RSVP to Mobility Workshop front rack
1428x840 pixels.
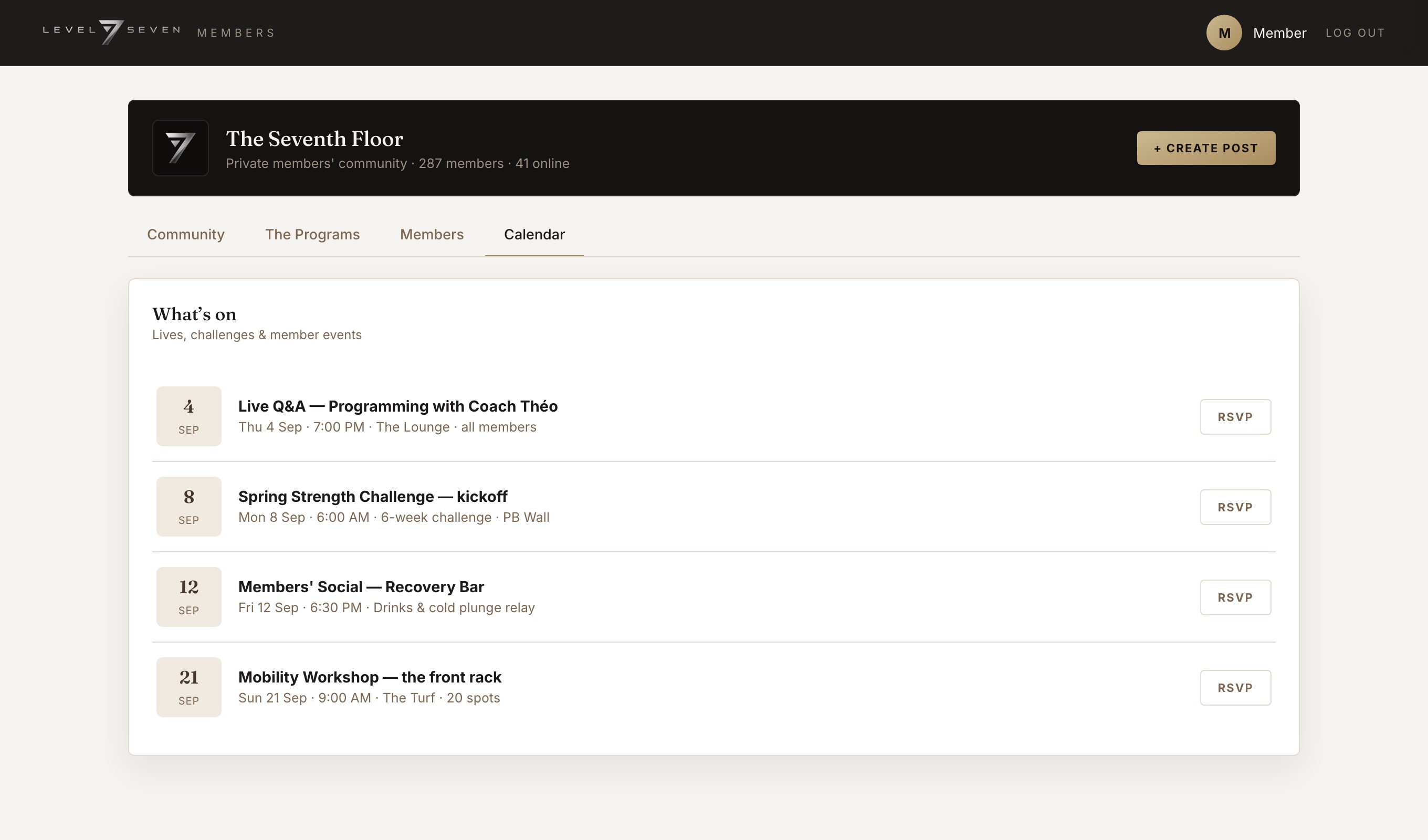(1235, 688)
